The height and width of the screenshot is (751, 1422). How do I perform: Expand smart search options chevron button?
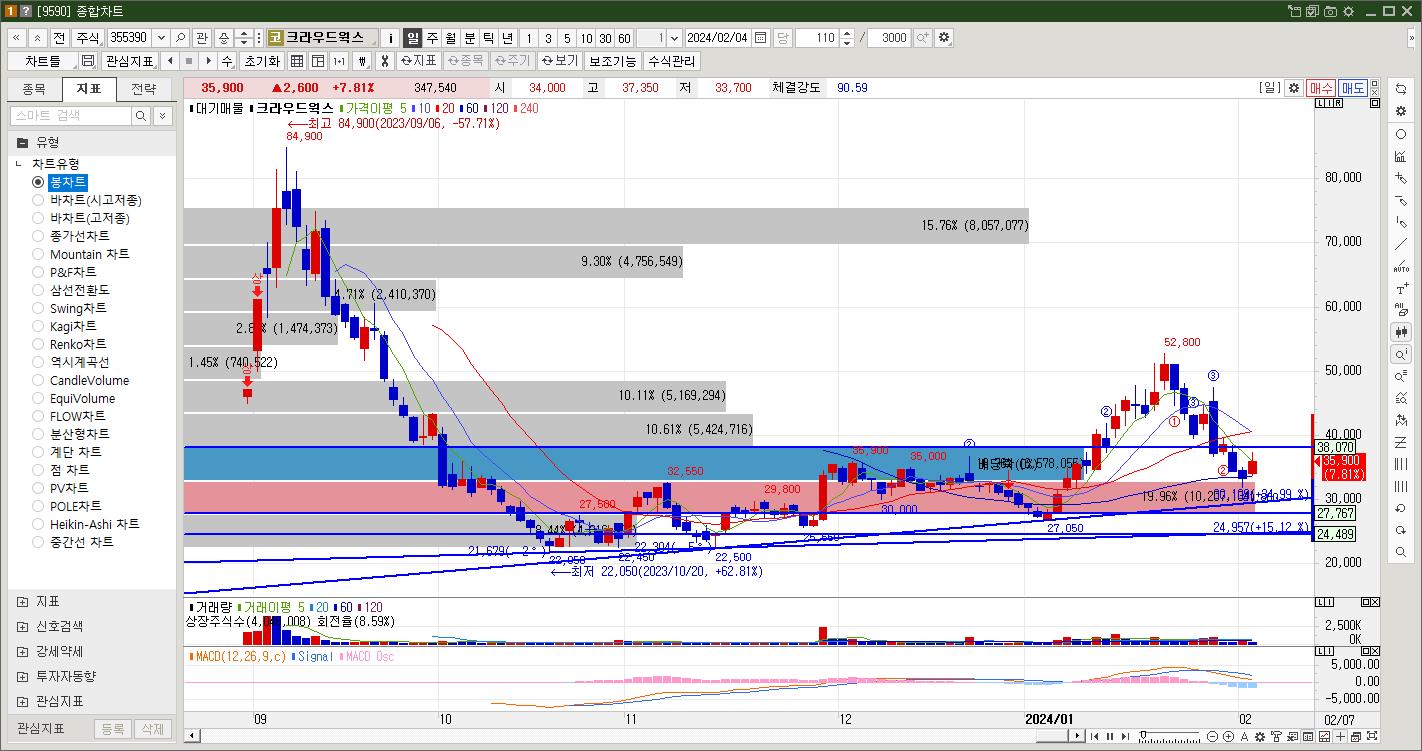[x=163, y=116]
